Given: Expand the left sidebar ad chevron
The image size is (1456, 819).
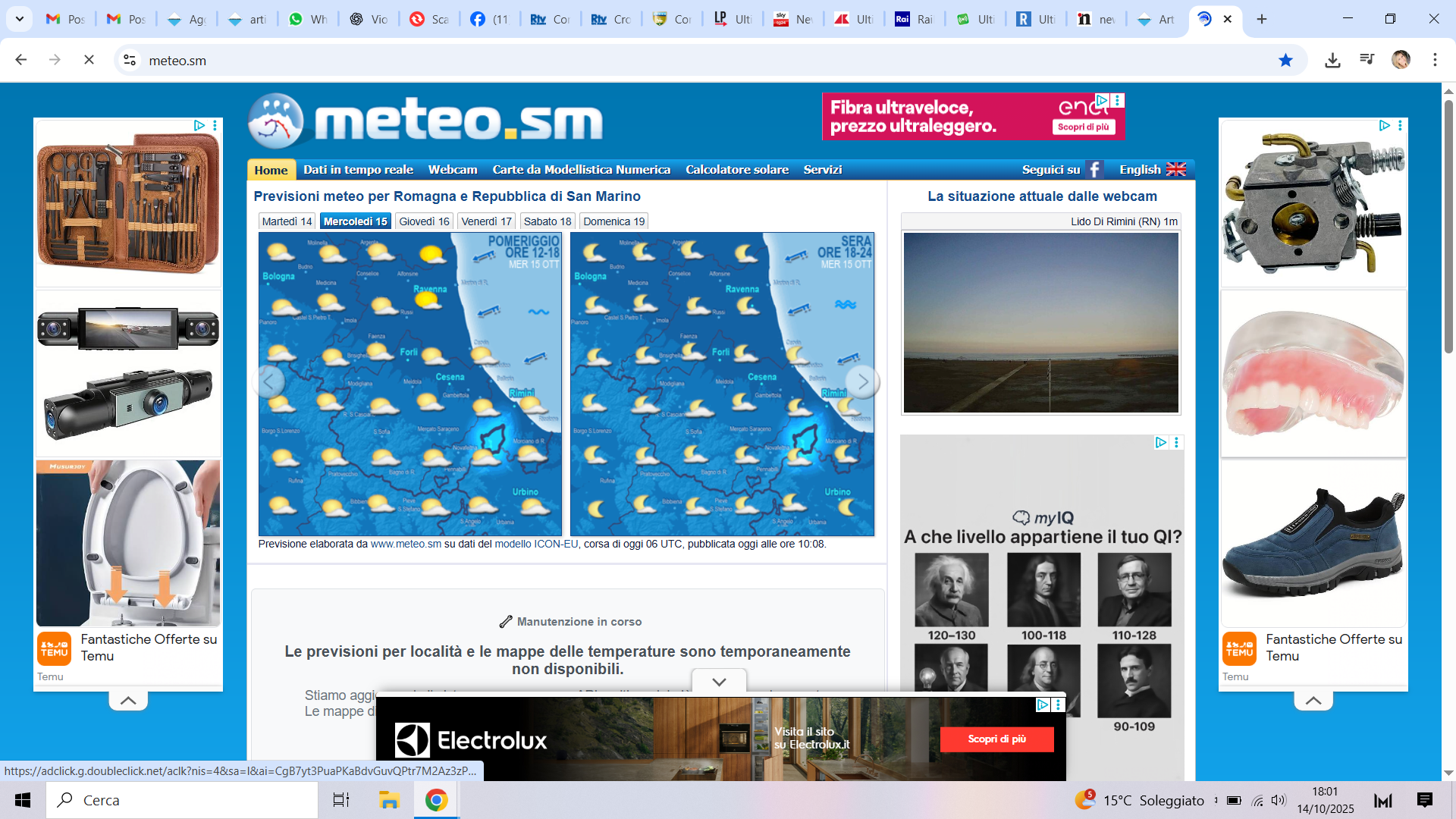Looking at the screenshot, I should pyautogui.click(x=128, y=701).
